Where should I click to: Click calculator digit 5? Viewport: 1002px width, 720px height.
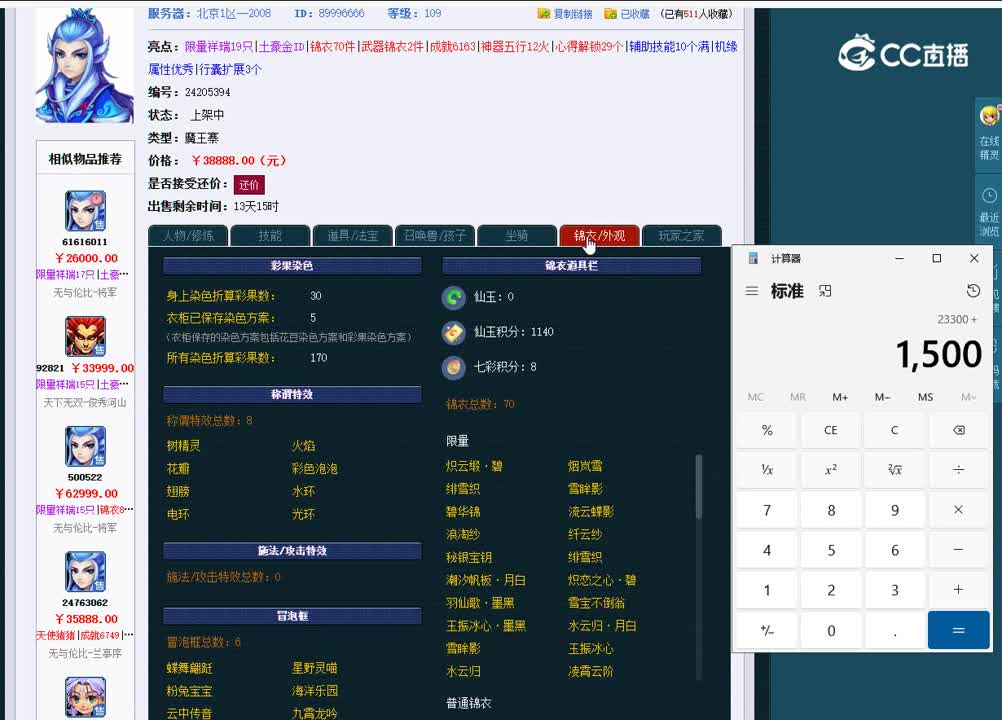[831, 549]
